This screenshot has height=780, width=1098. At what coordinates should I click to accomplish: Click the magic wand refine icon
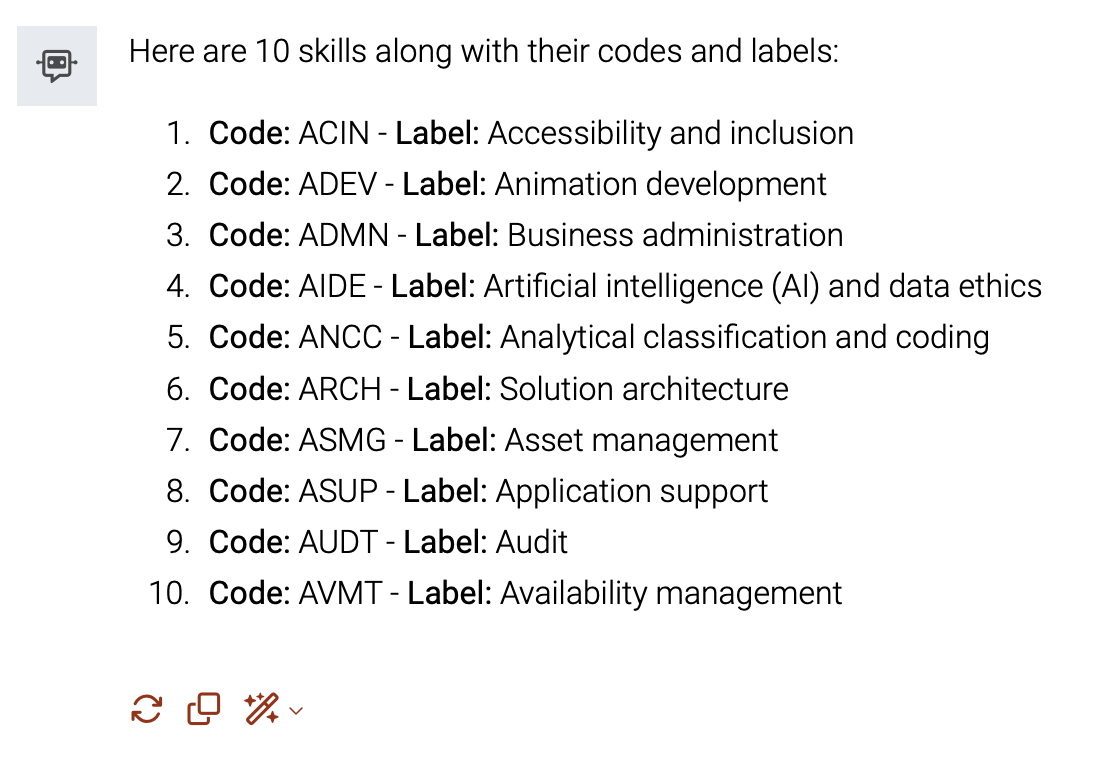click(261, 709)
